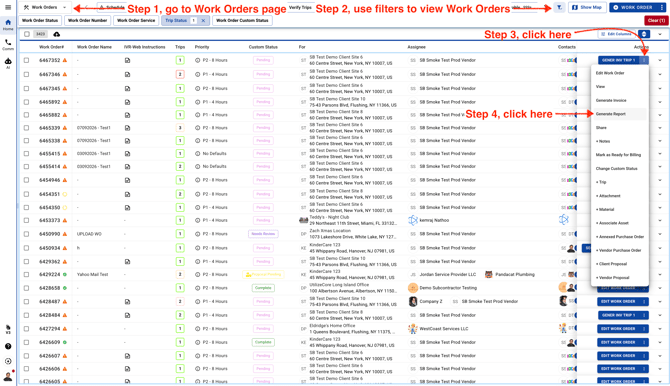Click the tag icon labeled V3
The image size is (670, 386).
coord(8,329)
